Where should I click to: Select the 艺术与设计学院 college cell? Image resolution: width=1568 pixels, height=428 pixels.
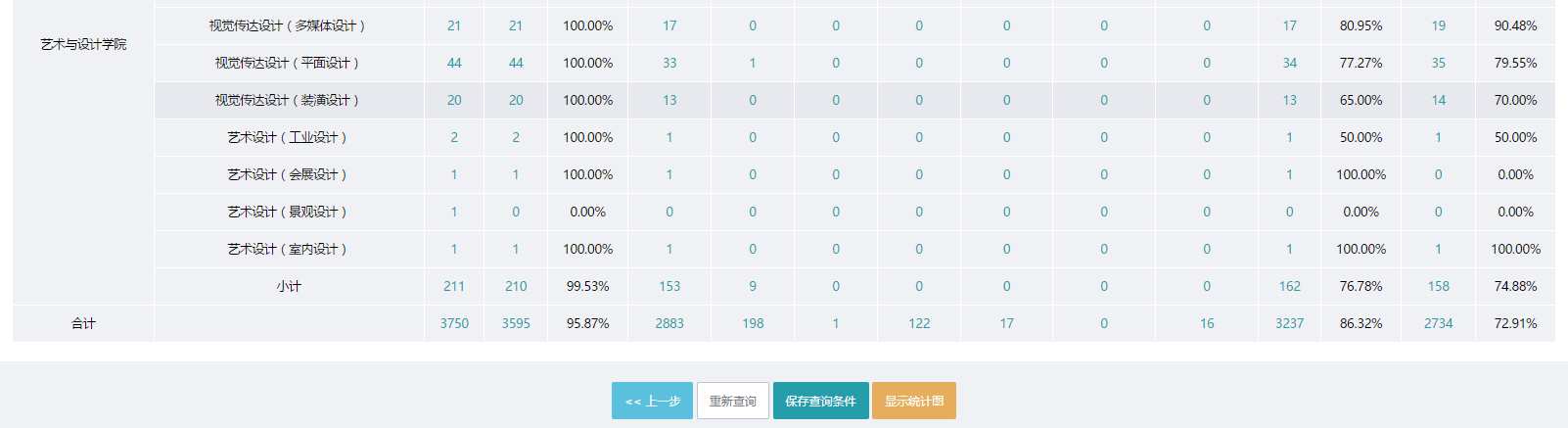click(83, 45)
